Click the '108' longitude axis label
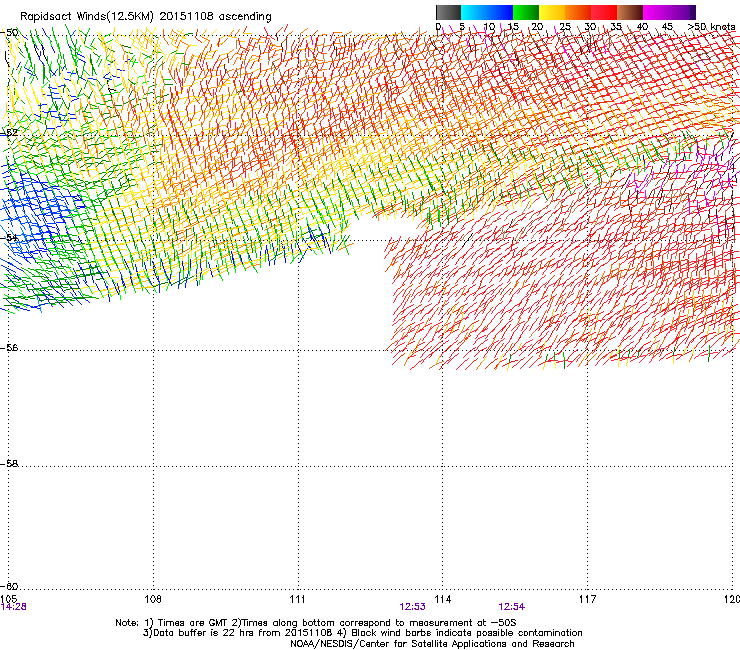740x650 pixels. pyautogui.click(x=153, y=599)
